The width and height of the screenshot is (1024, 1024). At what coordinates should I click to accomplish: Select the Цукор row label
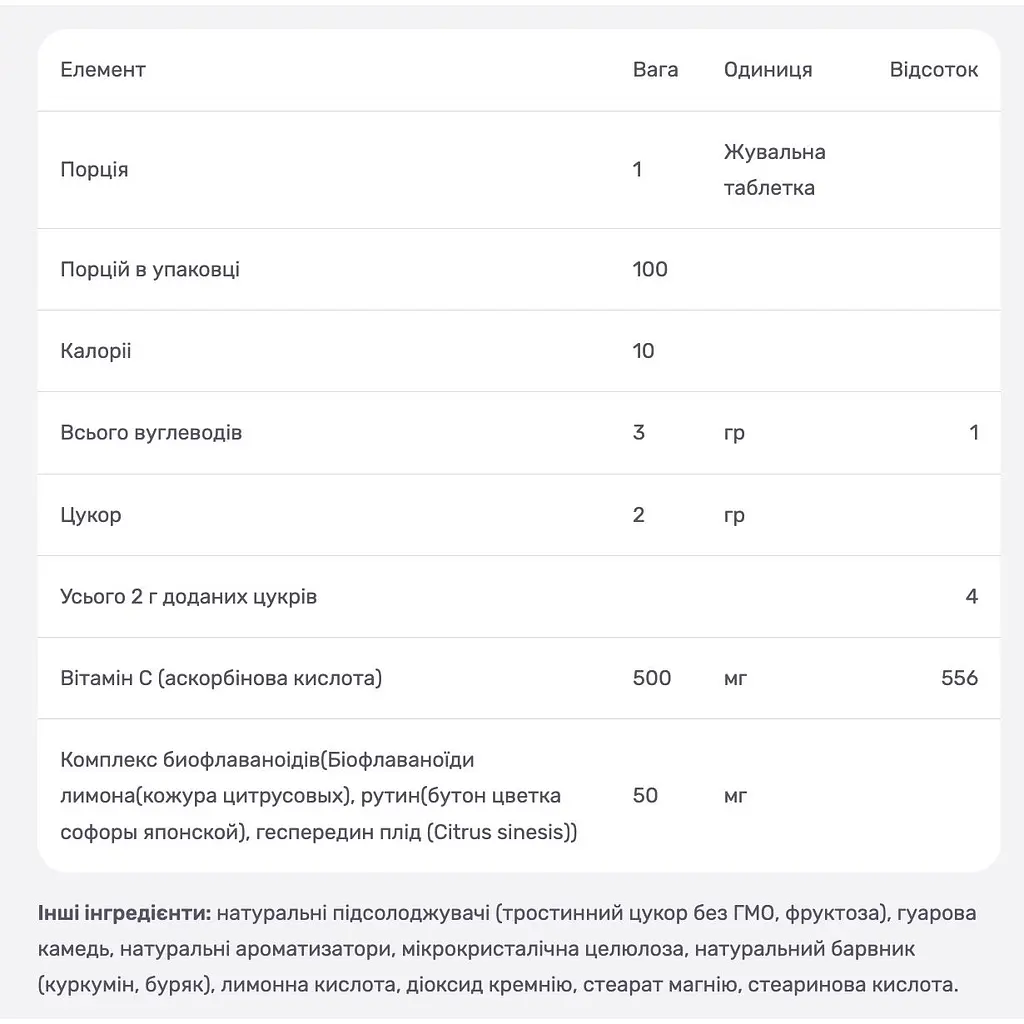coord(91,515)
